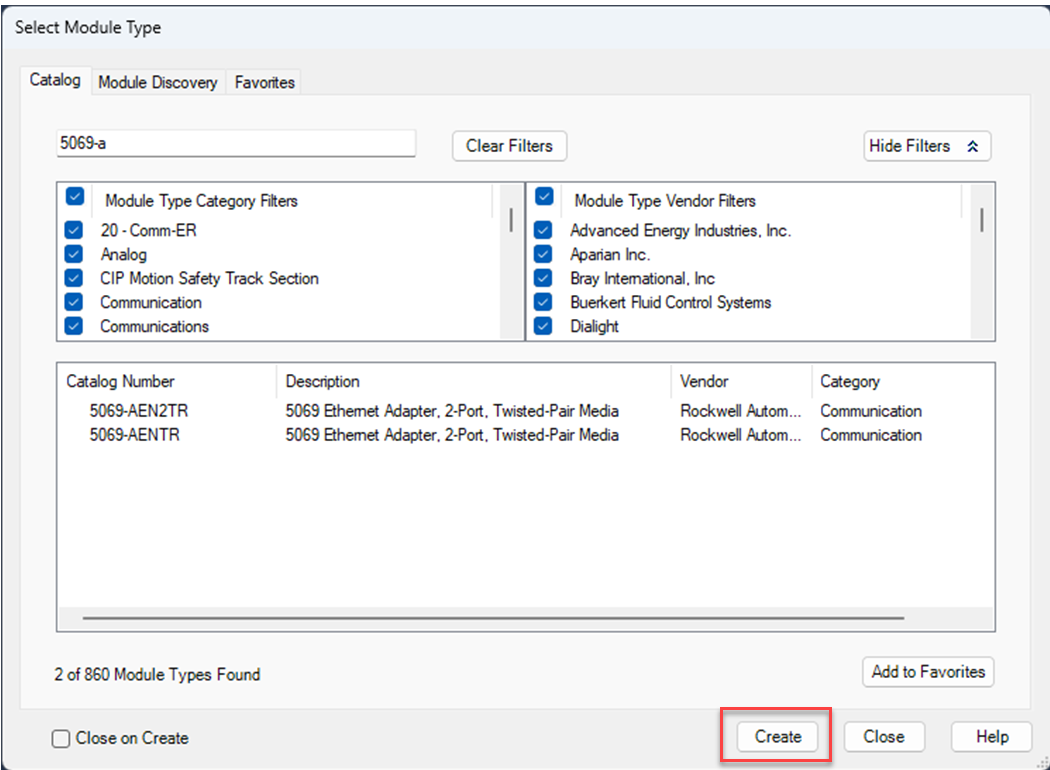Screen dimensions: 1050x770
Task: Uncheck the Aparian Inc. vendor filter
Action: point(543,254)
